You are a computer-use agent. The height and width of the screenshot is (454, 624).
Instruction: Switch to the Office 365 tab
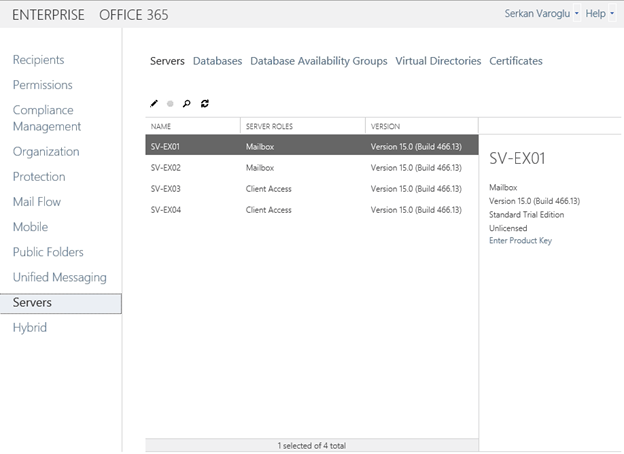134,15
